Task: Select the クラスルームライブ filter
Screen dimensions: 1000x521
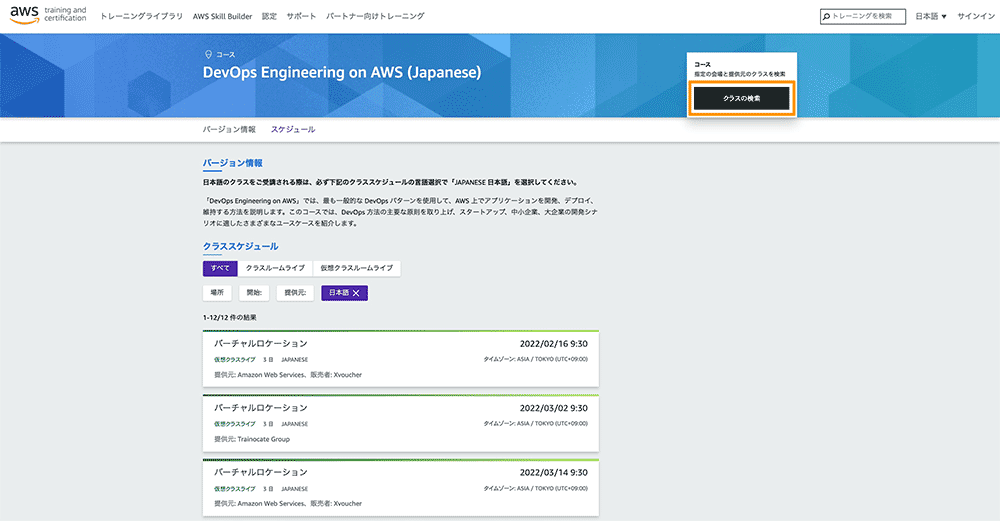Action: pos(276,268)
